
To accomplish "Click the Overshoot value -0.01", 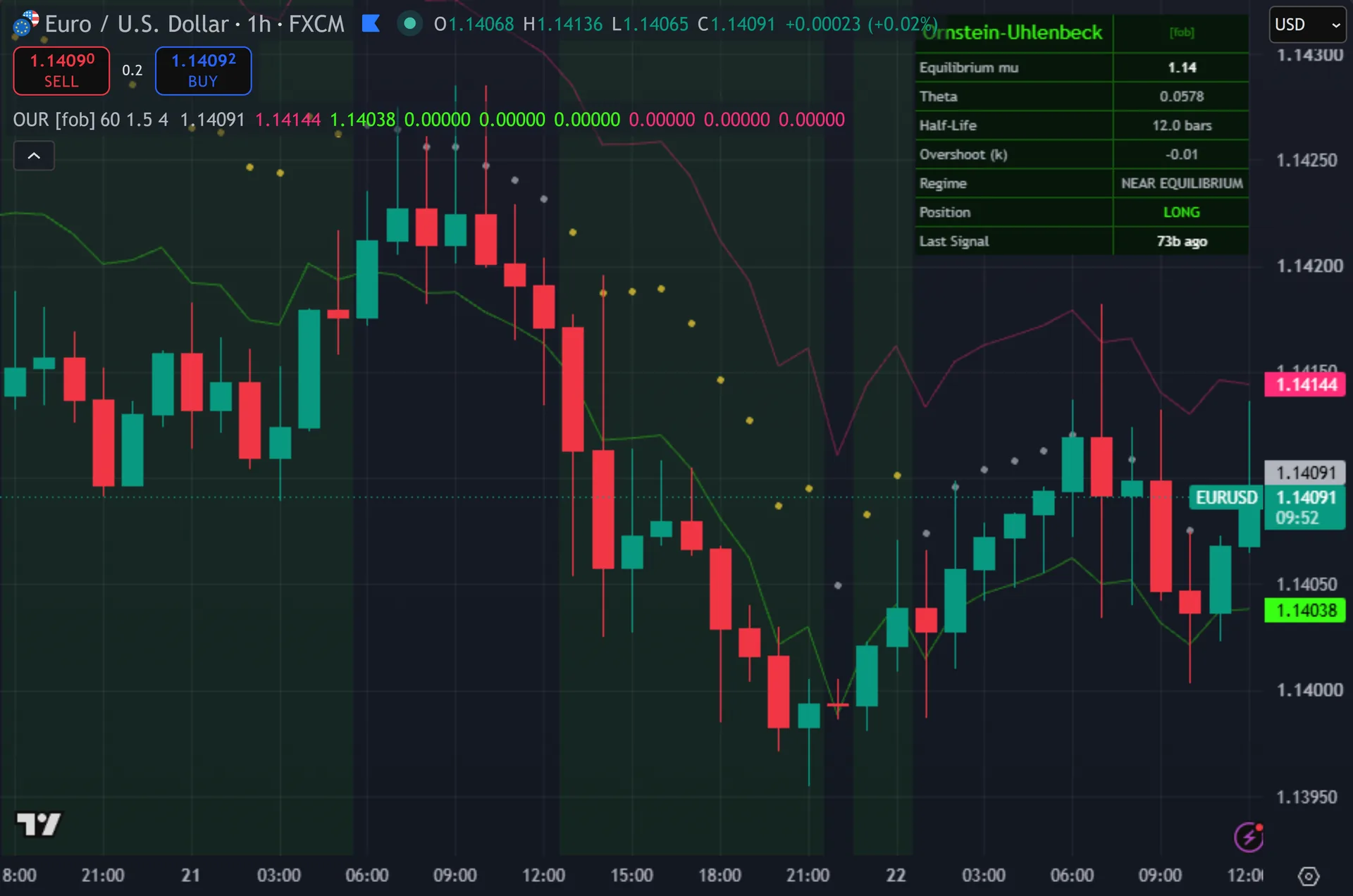I will click(1182, 154).
